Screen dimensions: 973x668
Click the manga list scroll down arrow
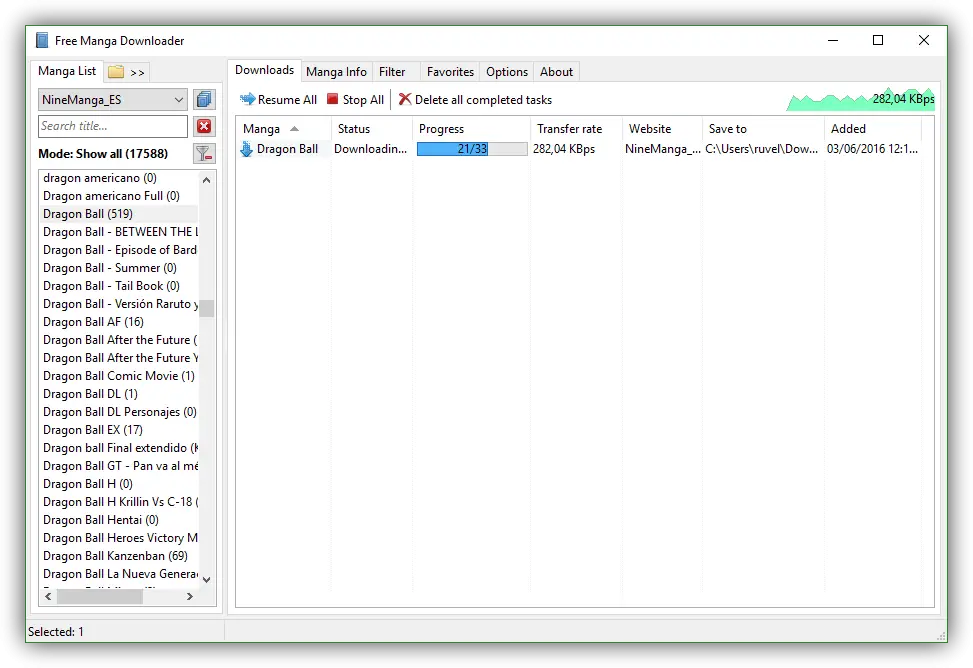coord(207,579)
